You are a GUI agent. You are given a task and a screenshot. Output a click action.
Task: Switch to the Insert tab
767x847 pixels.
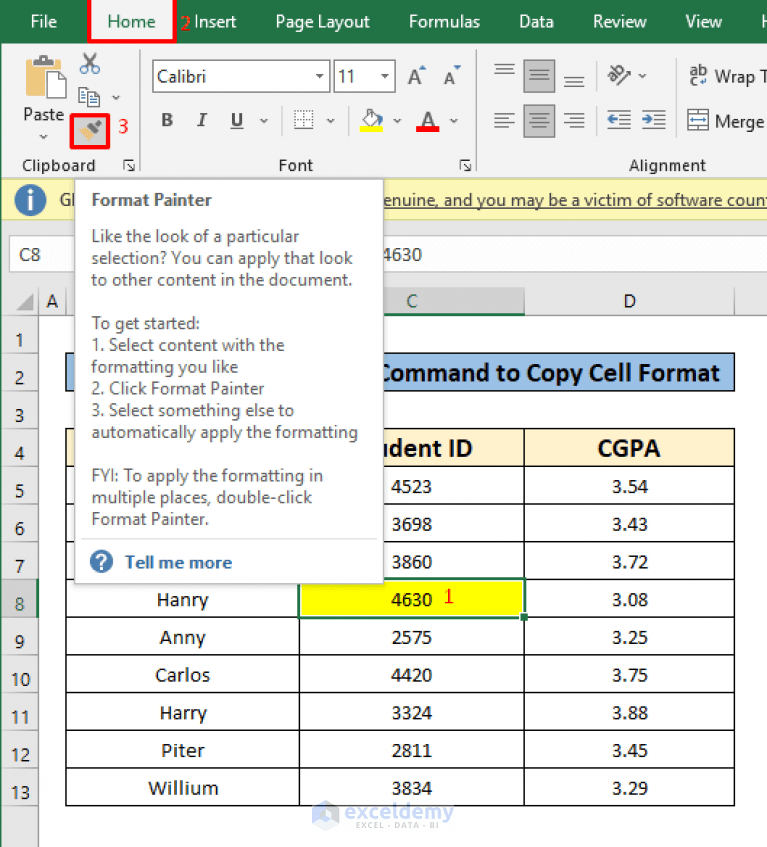pyautogui.click(x=215, y=22)
